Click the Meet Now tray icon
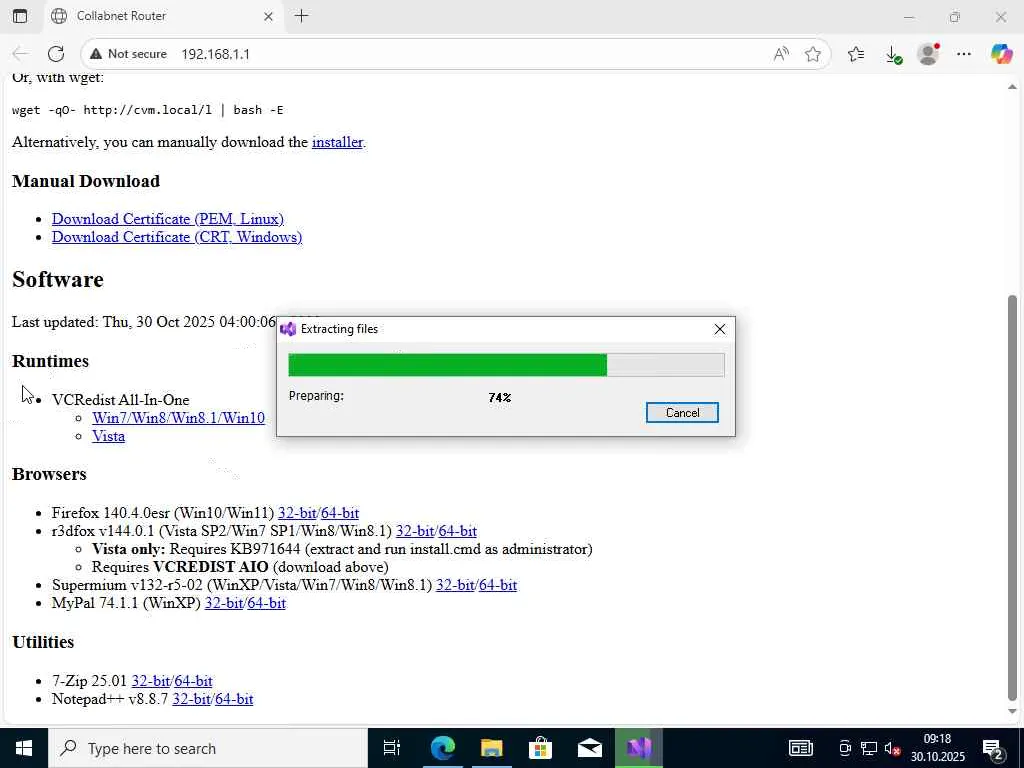Screen dimensions: 1024x768 [x=844, y=748]
